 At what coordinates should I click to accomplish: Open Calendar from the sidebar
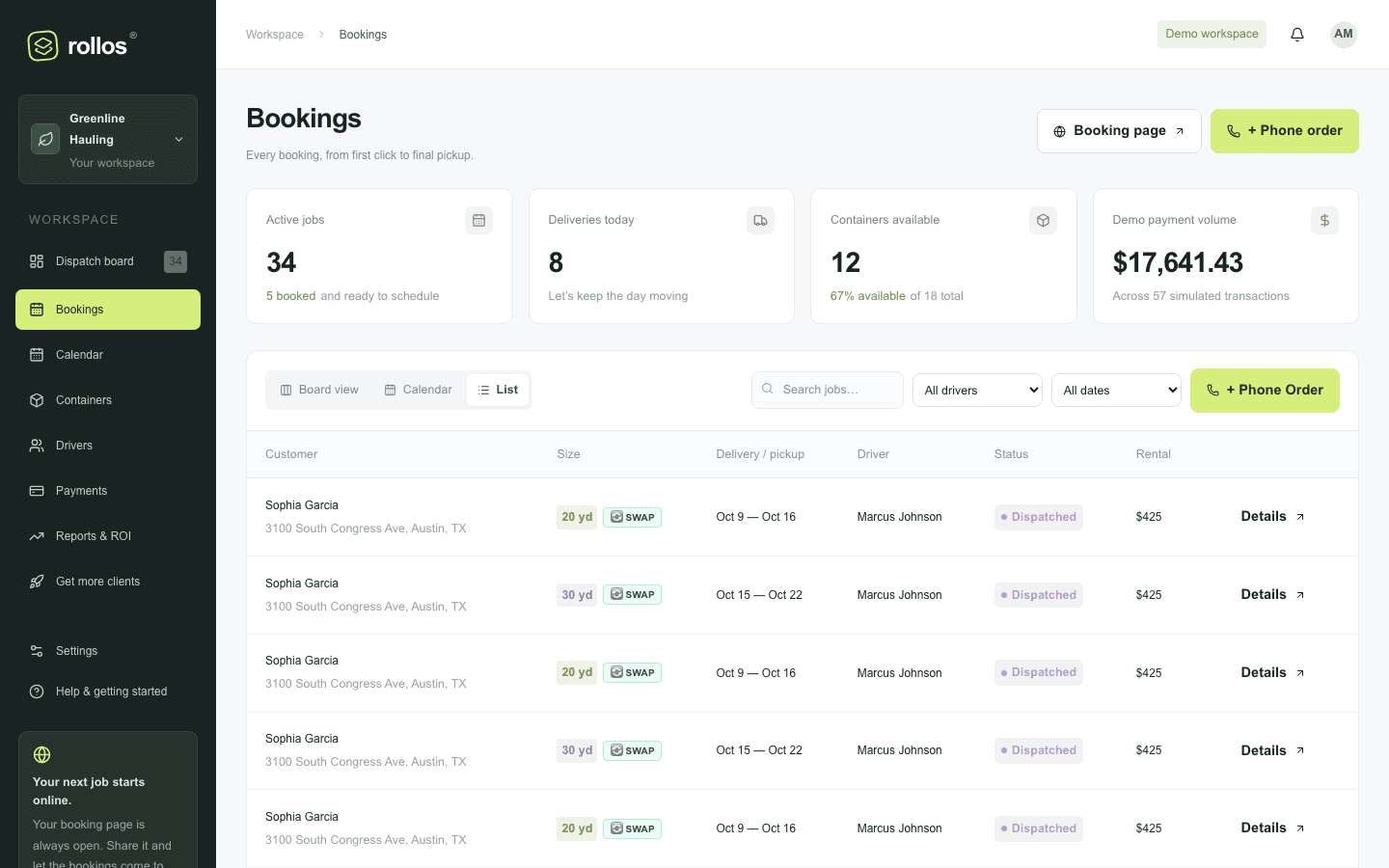[108, 355]
